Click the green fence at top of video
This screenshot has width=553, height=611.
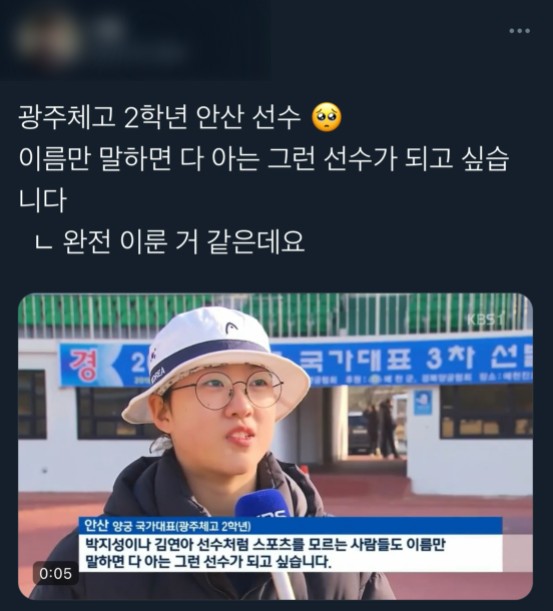[x=276, y=315]
